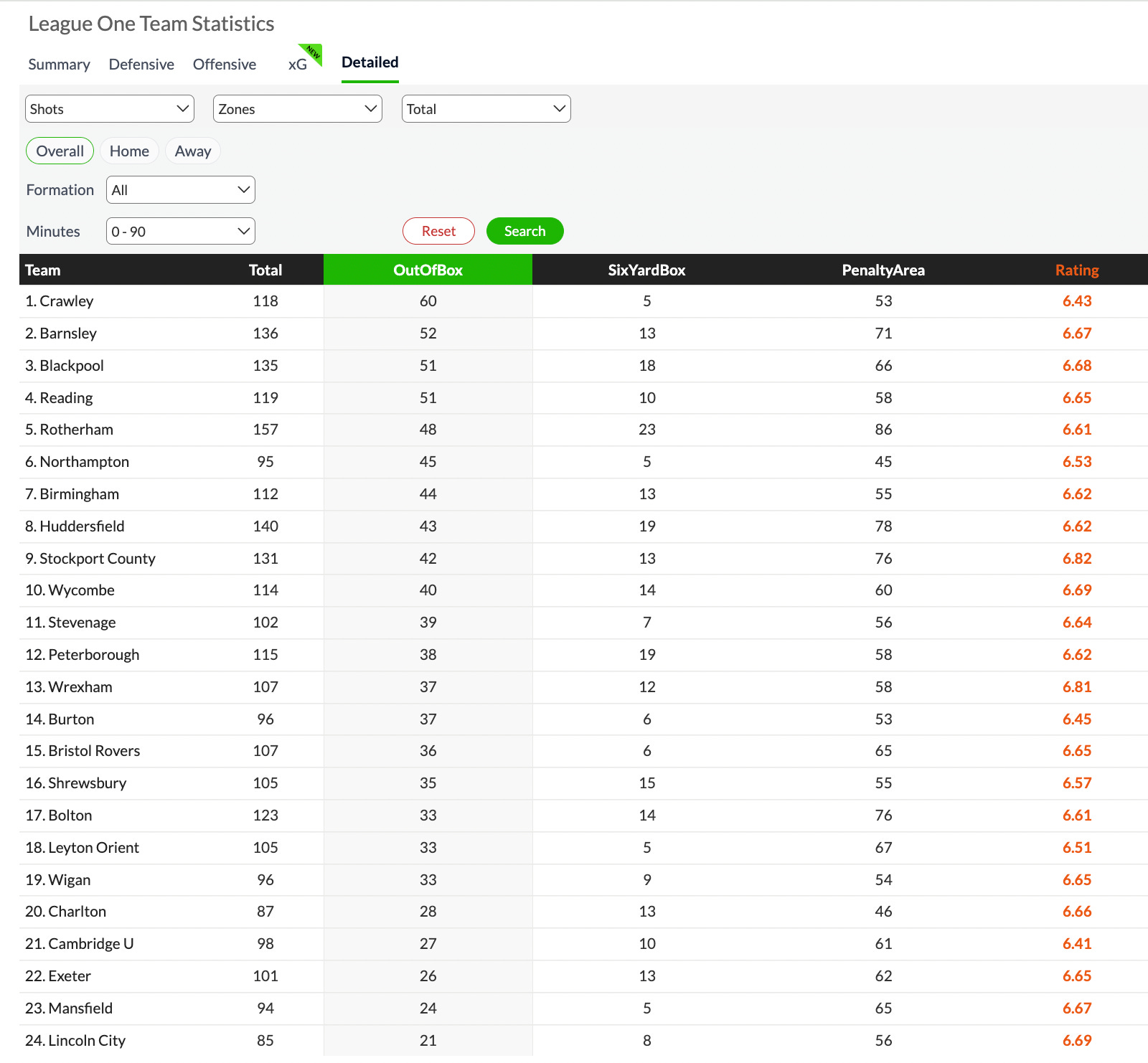Select the Away view toggle
This screenshot has width=1148, height=1063.
193,151
